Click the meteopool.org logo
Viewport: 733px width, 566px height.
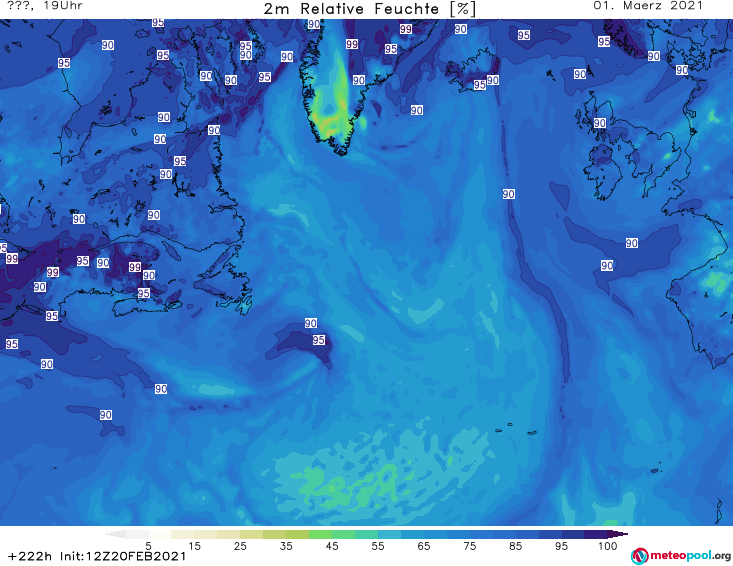(x=681, y=556)
